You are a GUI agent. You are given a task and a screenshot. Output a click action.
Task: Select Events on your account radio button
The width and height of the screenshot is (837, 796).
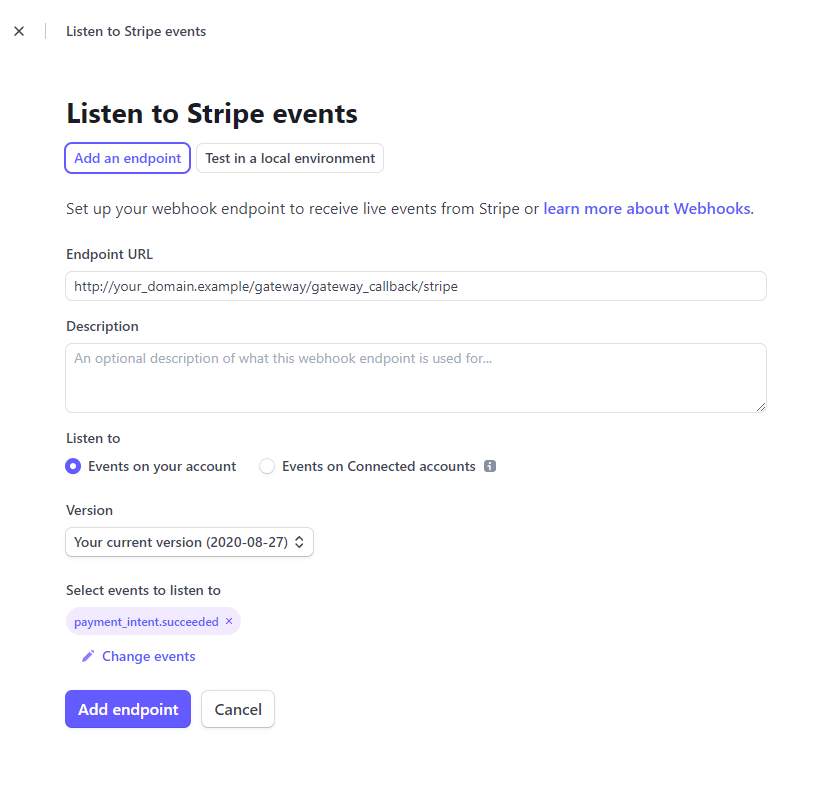tap(73, 466)
